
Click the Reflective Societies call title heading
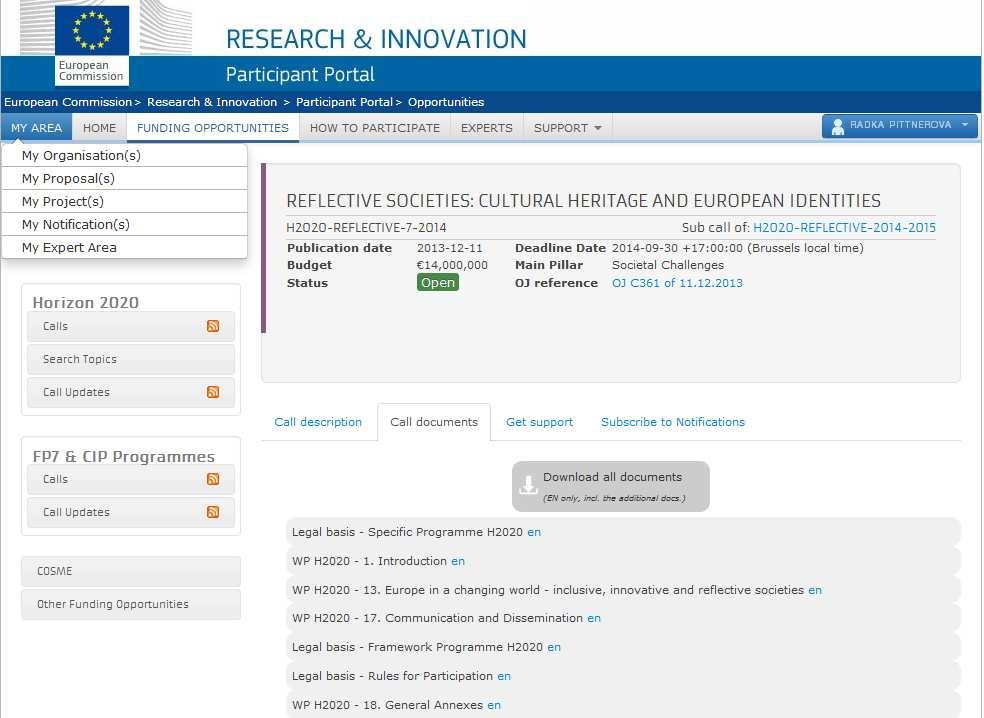584,201
